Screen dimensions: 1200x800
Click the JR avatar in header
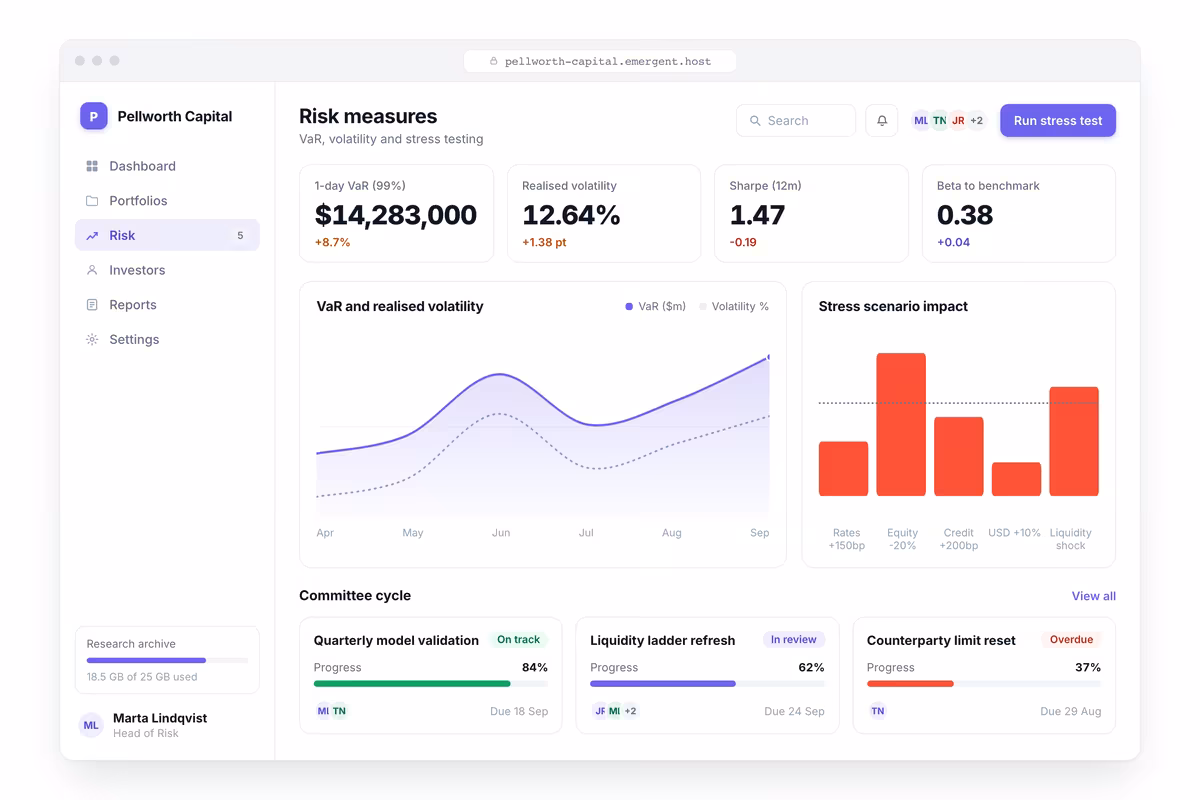[958, 121]
